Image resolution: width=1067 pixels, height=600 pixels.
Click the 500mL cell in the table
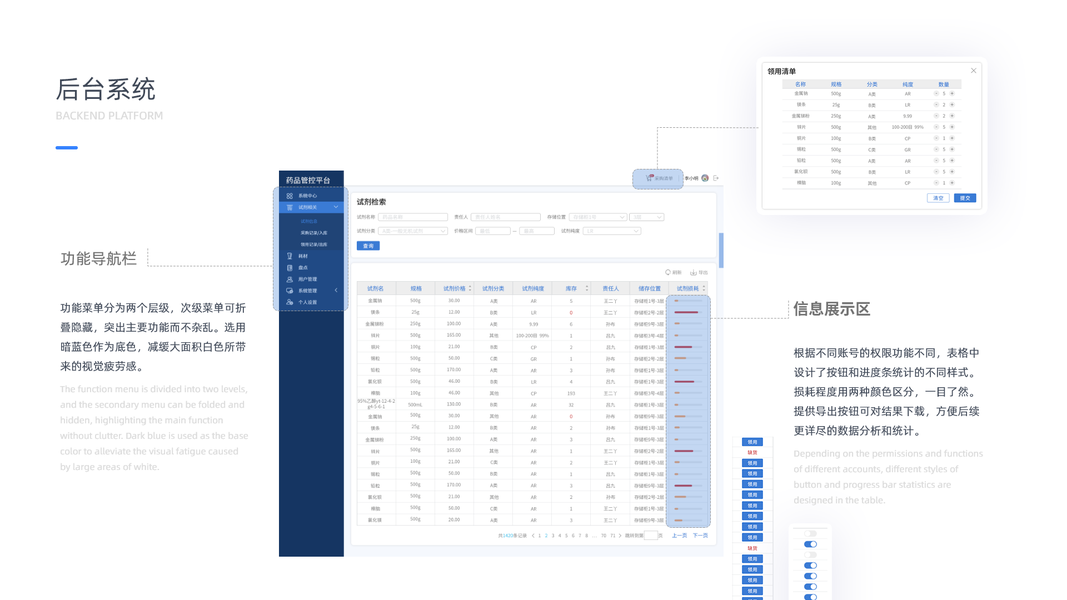415,405
